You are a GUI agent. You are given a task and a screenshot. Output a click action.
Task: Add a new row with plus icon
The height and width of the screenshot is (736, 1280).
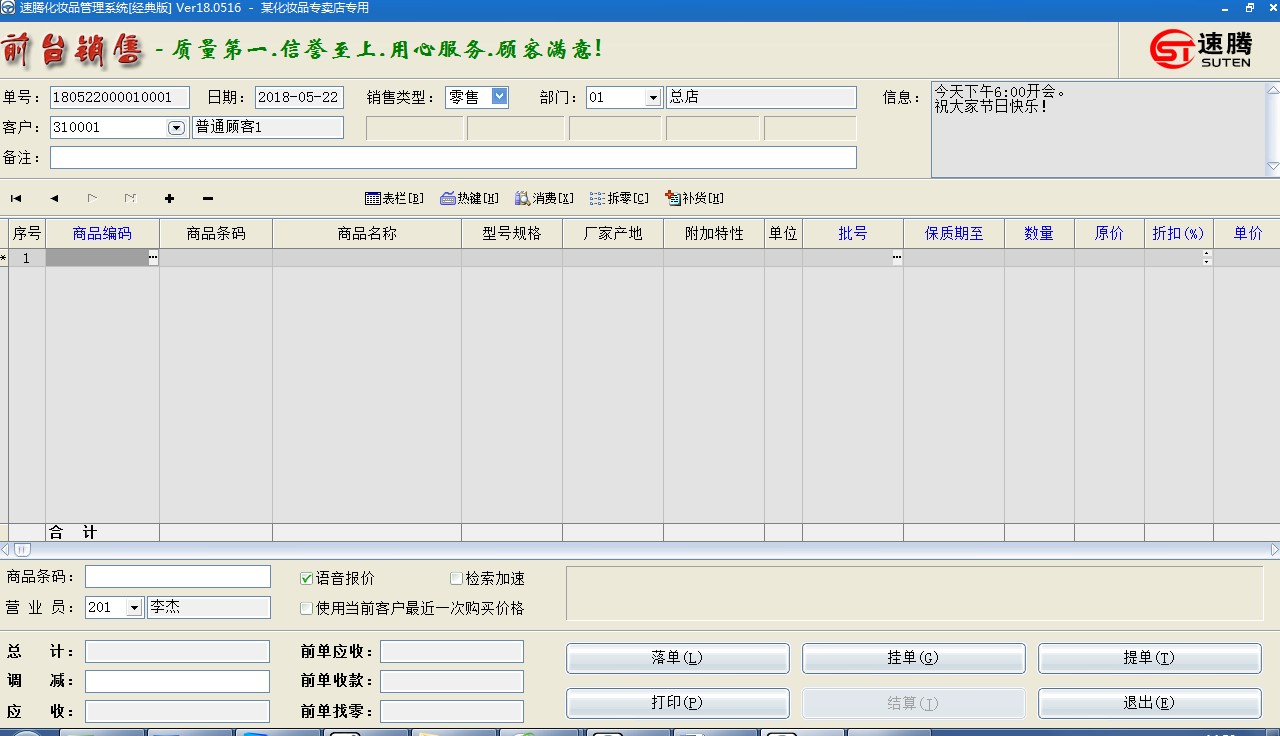point(169,198)
